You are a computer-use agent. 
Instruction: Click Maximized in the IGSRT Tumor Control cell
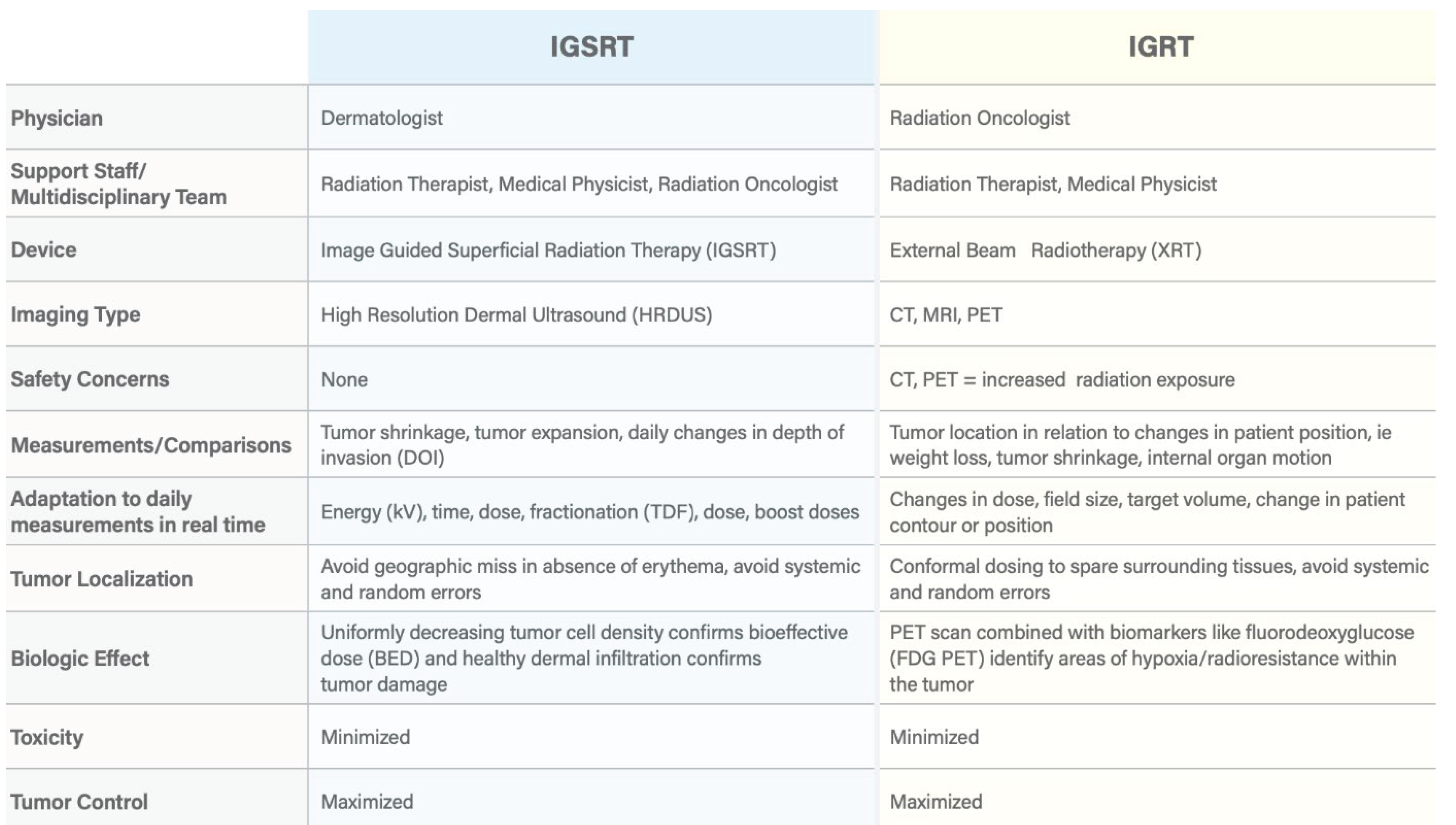point(366,802)
